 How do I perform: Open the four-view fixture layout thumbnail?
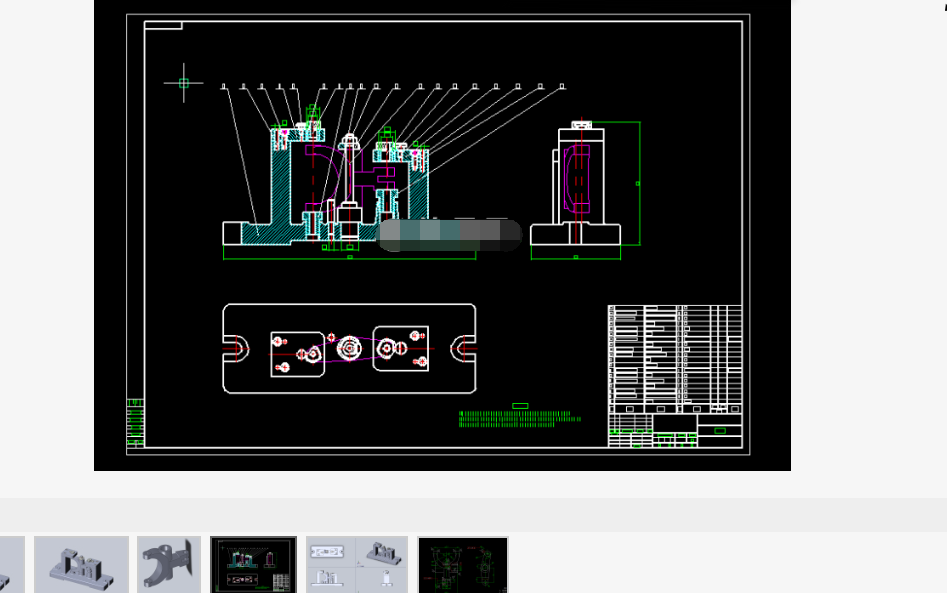pyautogui.click(x=357, y=565)
